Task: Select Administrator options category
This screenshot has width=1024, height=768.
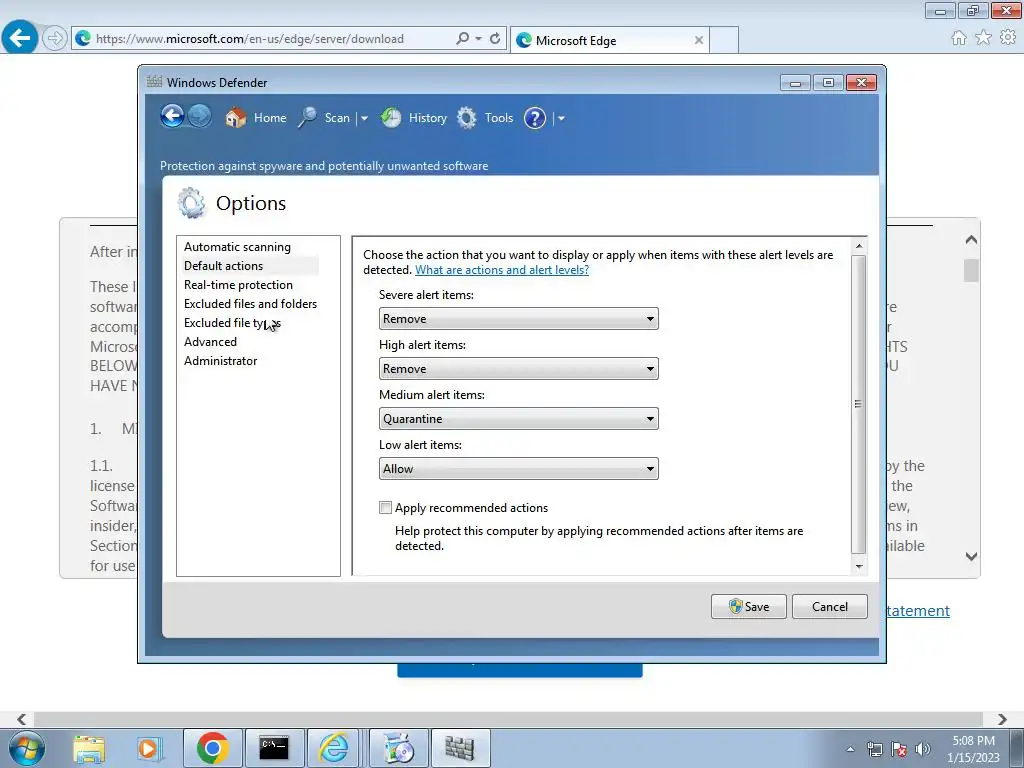Action: click(221, 360)
